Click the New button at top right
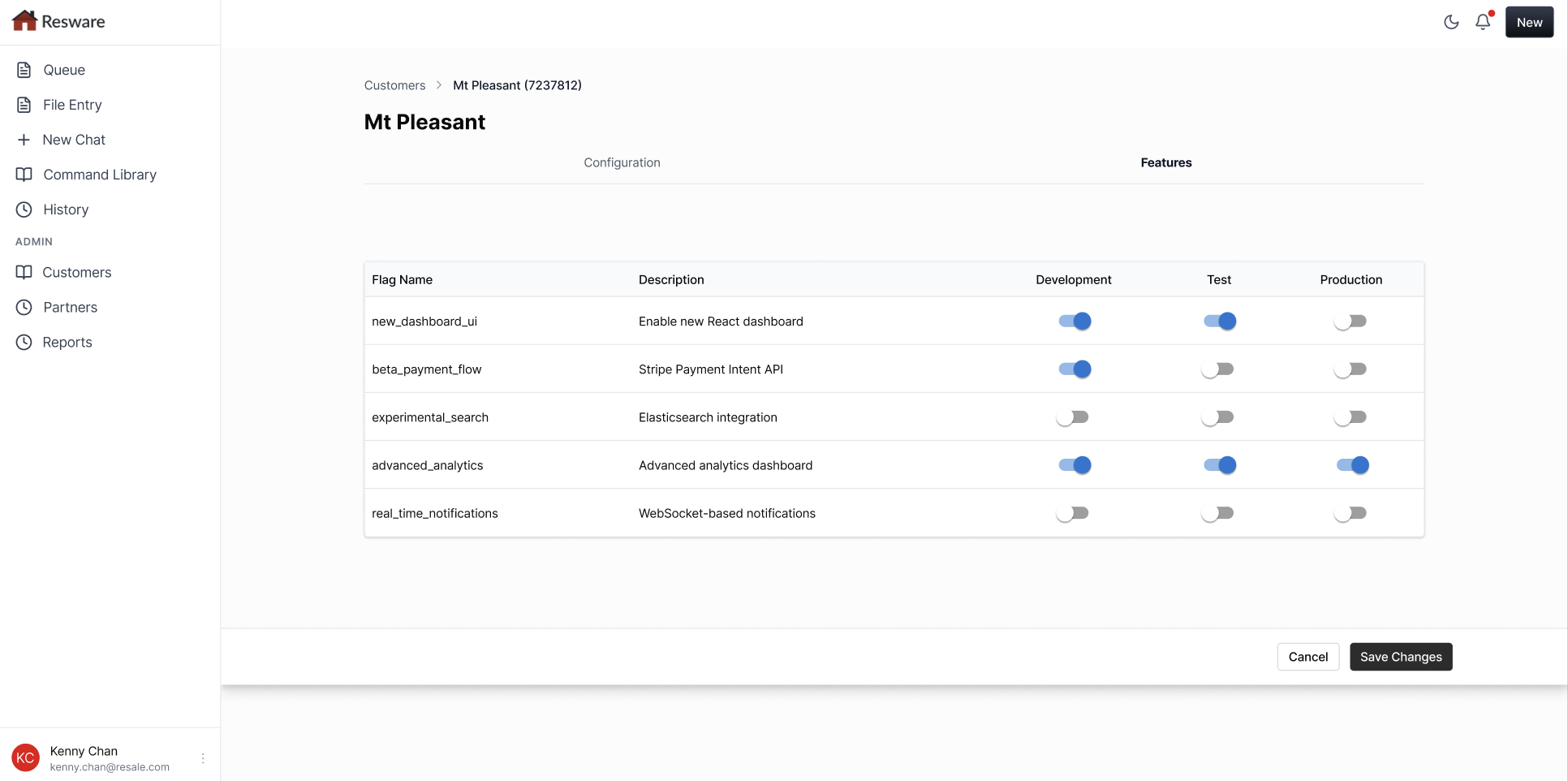 point(1529,22)
